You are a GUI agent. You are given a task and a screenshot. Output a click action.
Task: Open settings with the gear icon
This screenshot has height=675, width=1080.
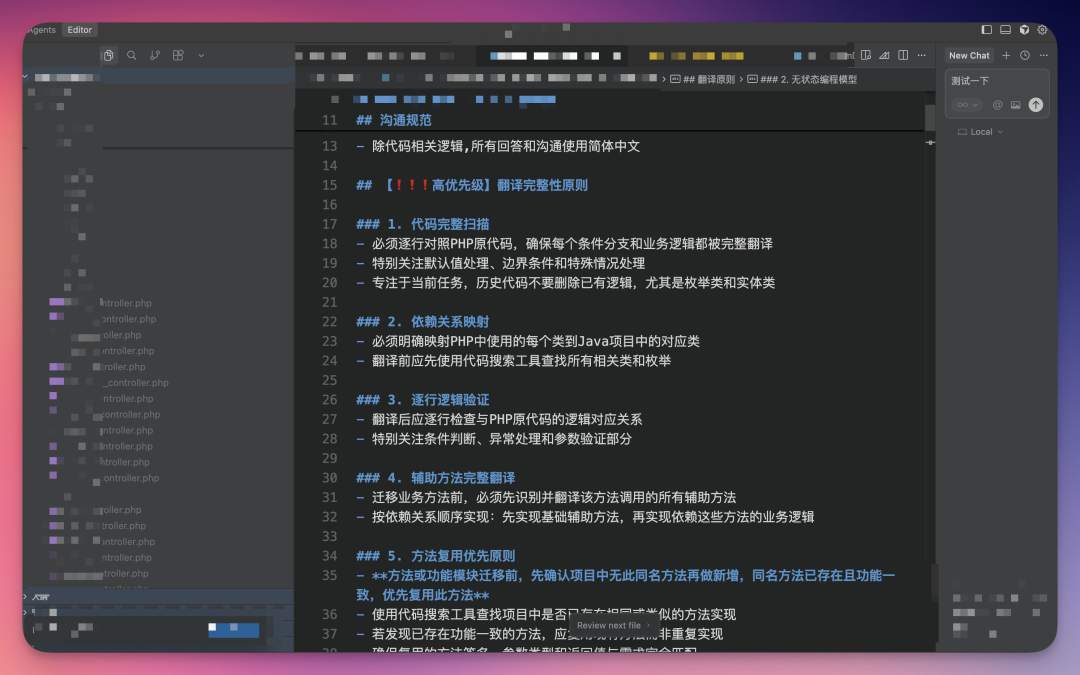point(1042,29)
